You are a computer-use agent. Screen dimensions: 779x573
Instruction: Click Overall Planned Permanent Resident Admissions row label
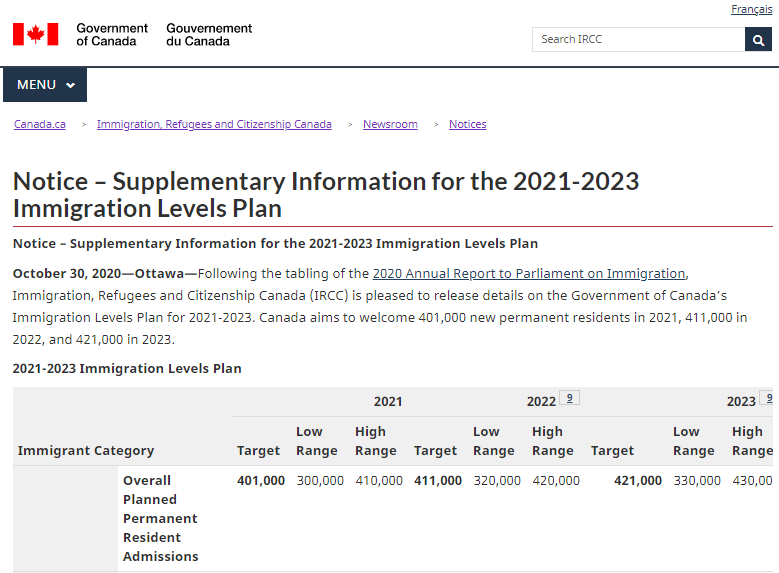160,518
